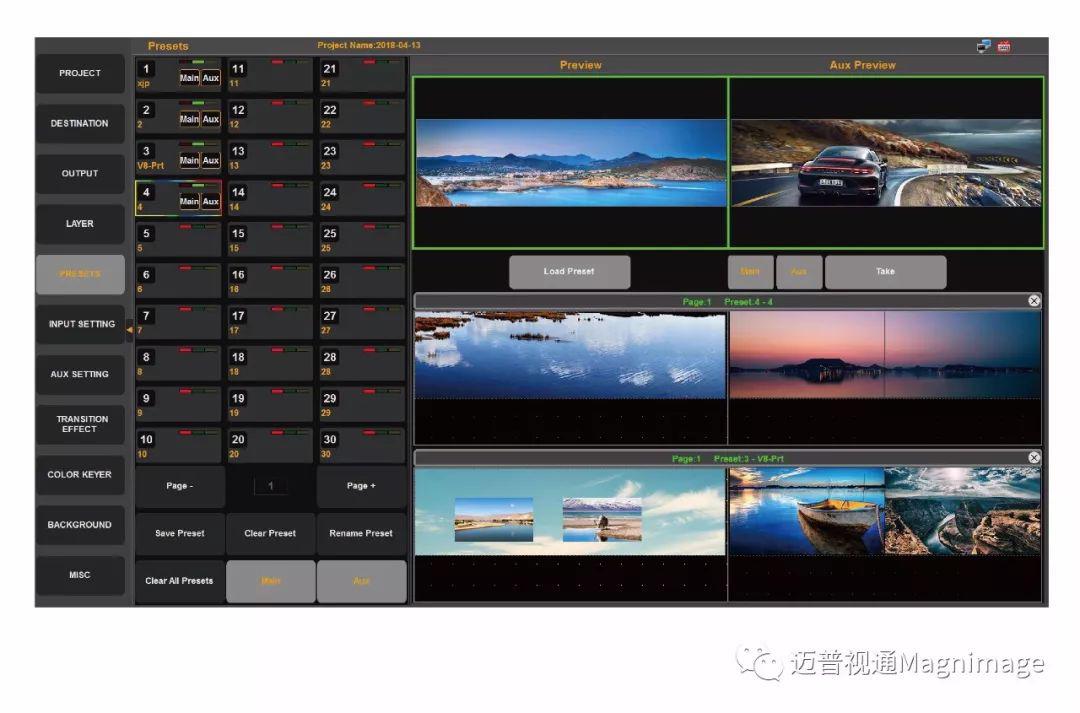
Task: Toggle Aux on preset 4
Action: click(210, 201)
